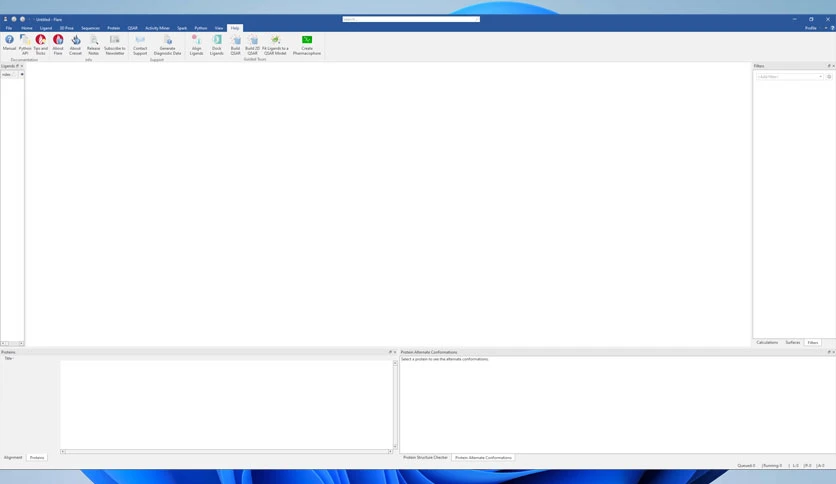The width and height of the screenshot is (836, 484).
Task: Open the Add Filter dropdown
Action: click(790, 77)
